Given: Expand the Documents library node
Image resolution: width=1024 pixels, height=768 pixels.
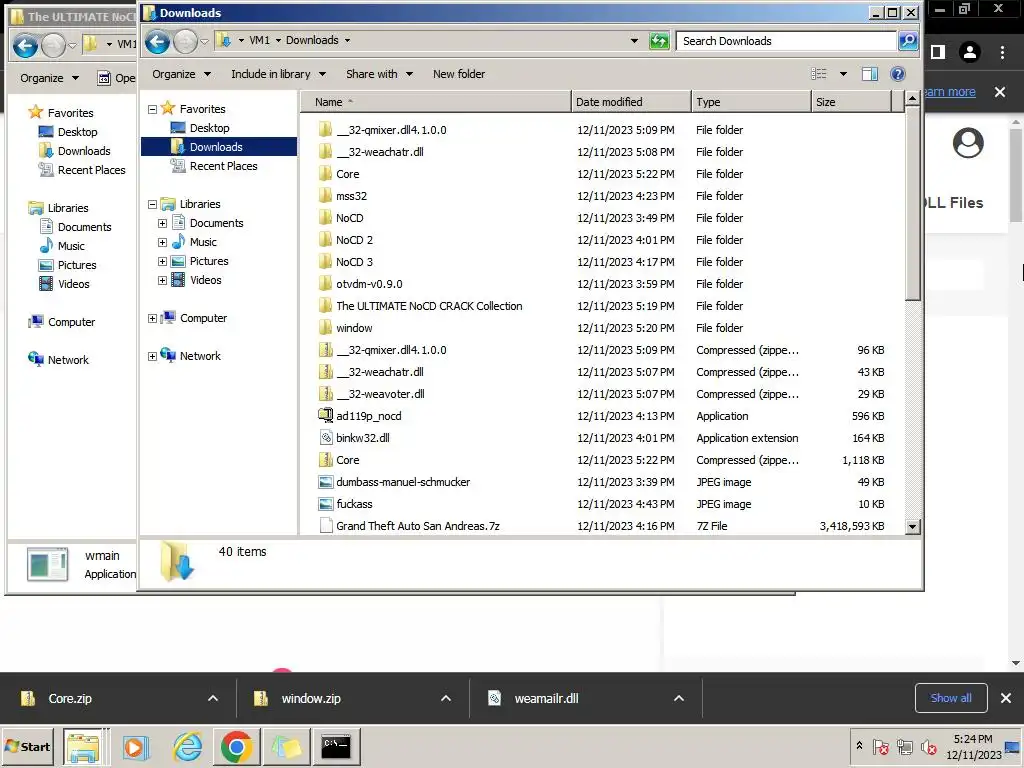Looking at the screenshot, I should coord(162,223).
